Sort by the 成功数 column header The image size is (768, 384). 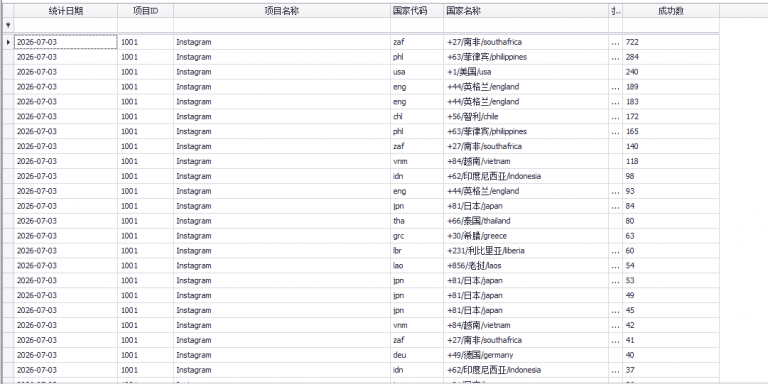pyautogui.click(x=671, y=11)
